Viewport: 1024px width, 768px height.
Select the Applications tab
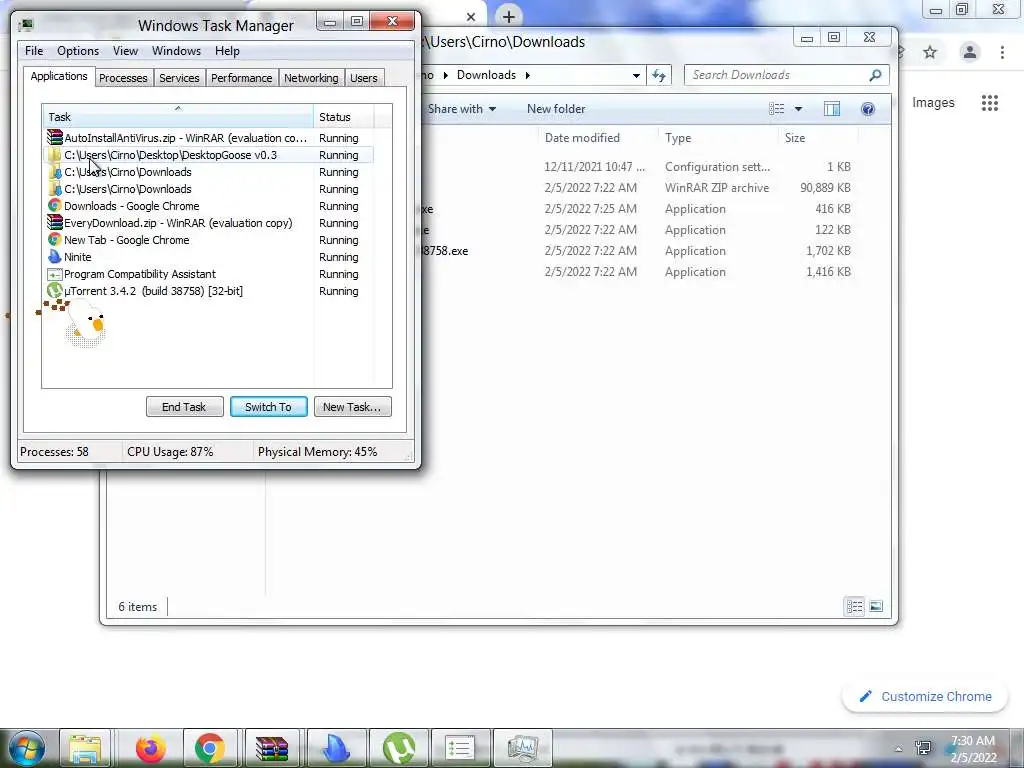(59, 76)
